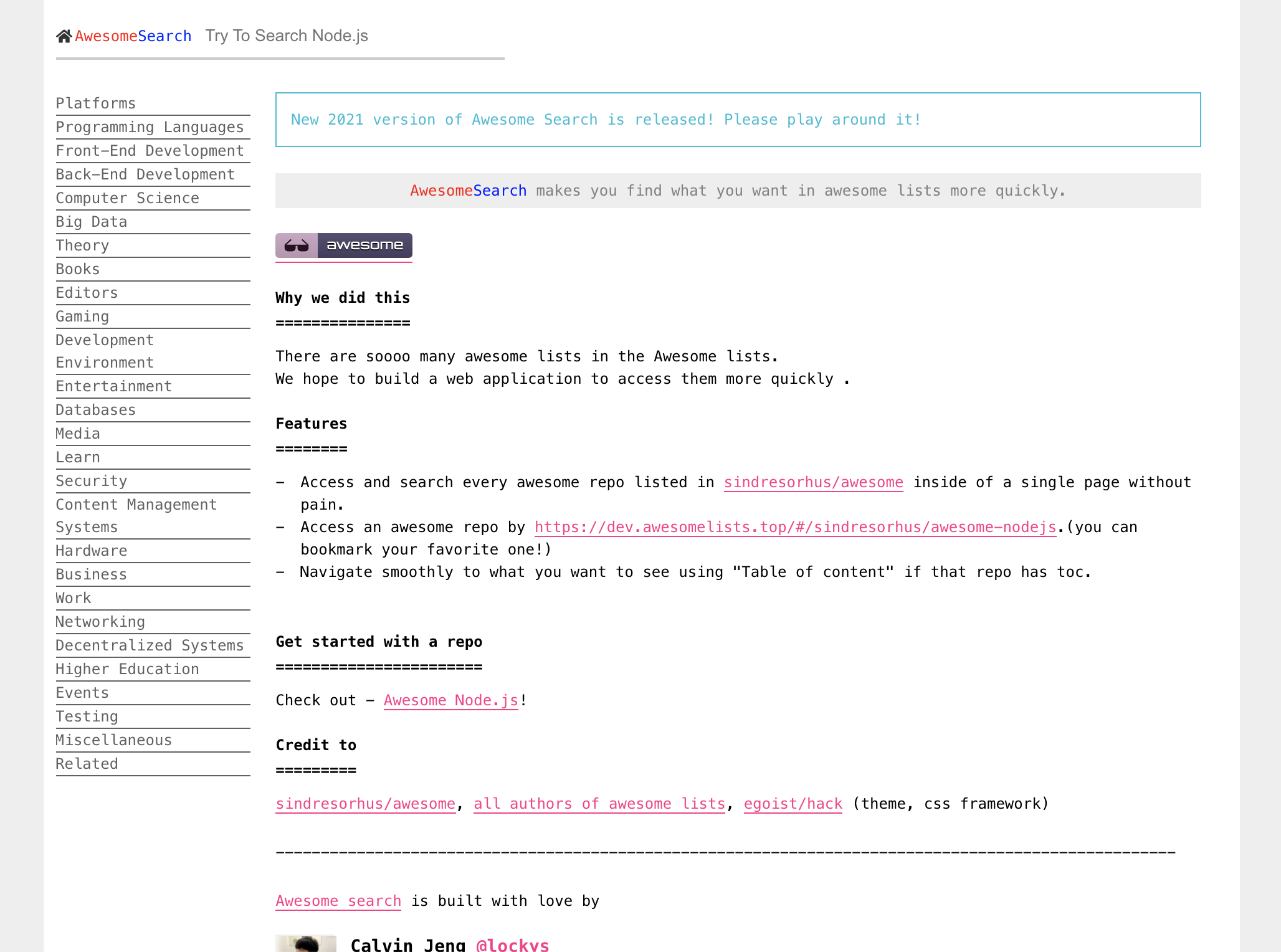
Task: Click the awesome sunglasses badge
Action: [343, 245]
